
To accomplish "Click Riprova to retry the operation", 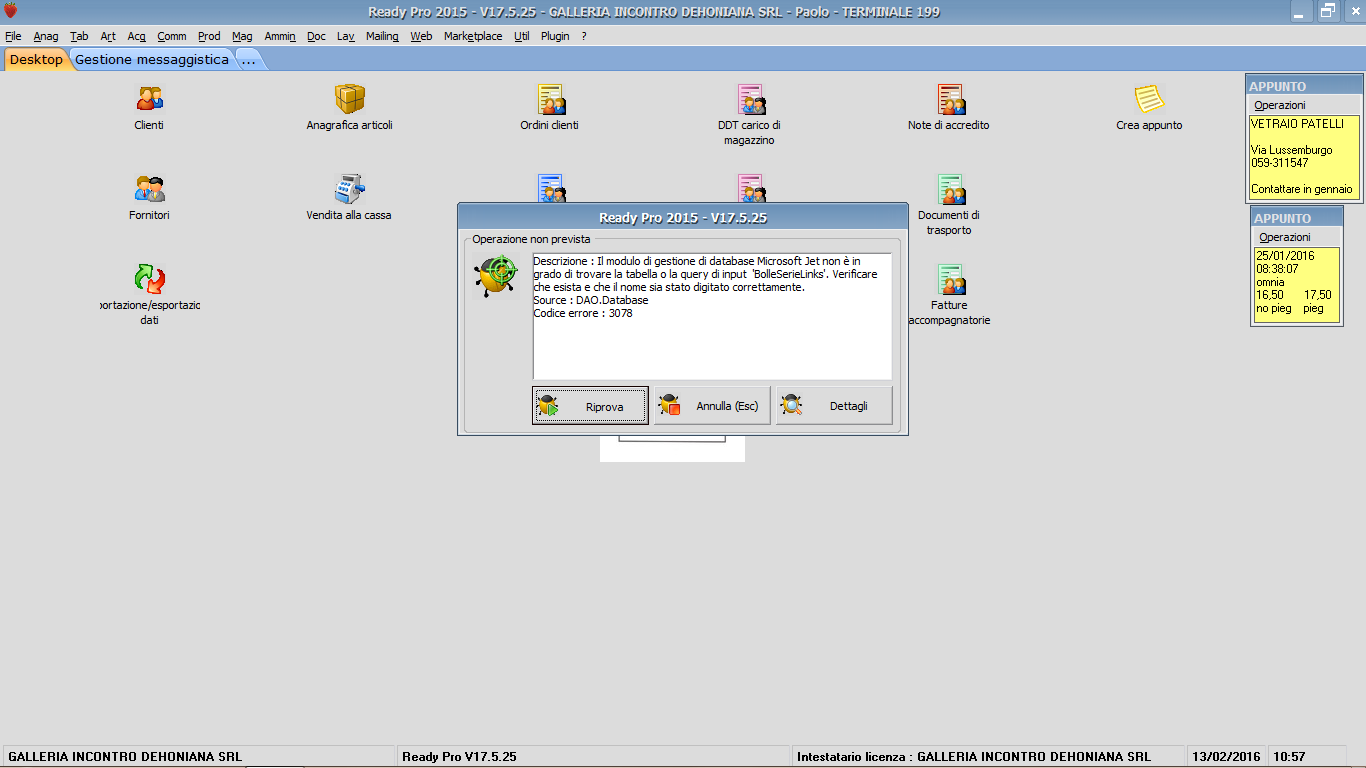I will point(590,406).
